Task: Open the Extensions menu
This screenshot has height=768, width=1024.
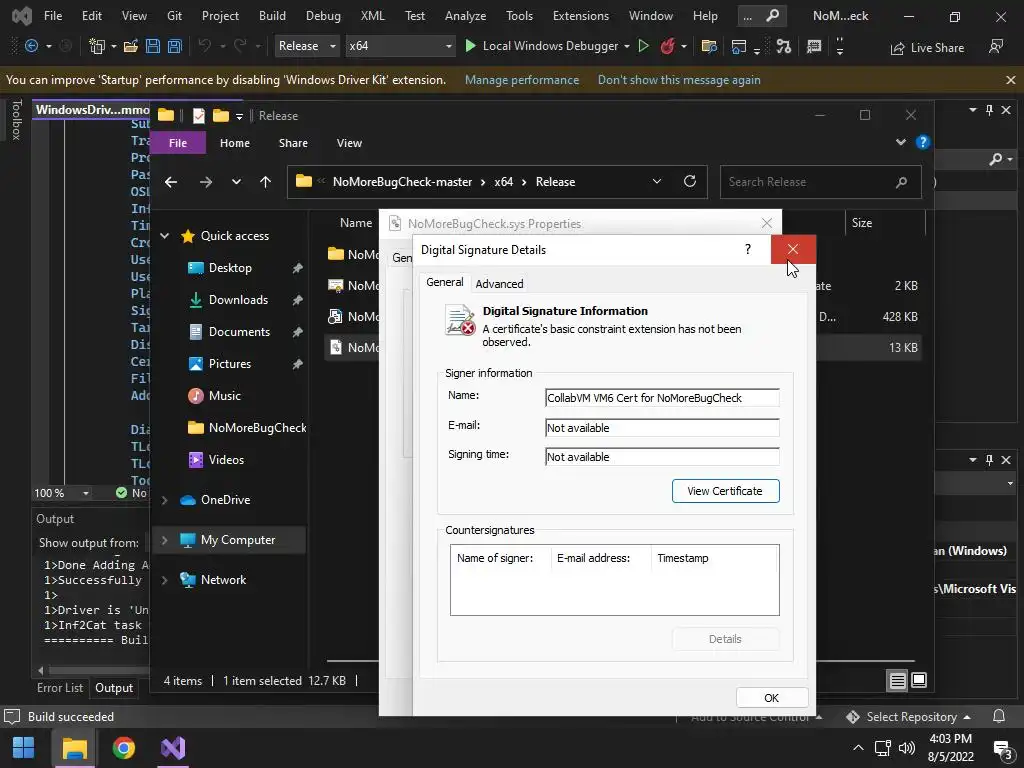Action: 581,16
